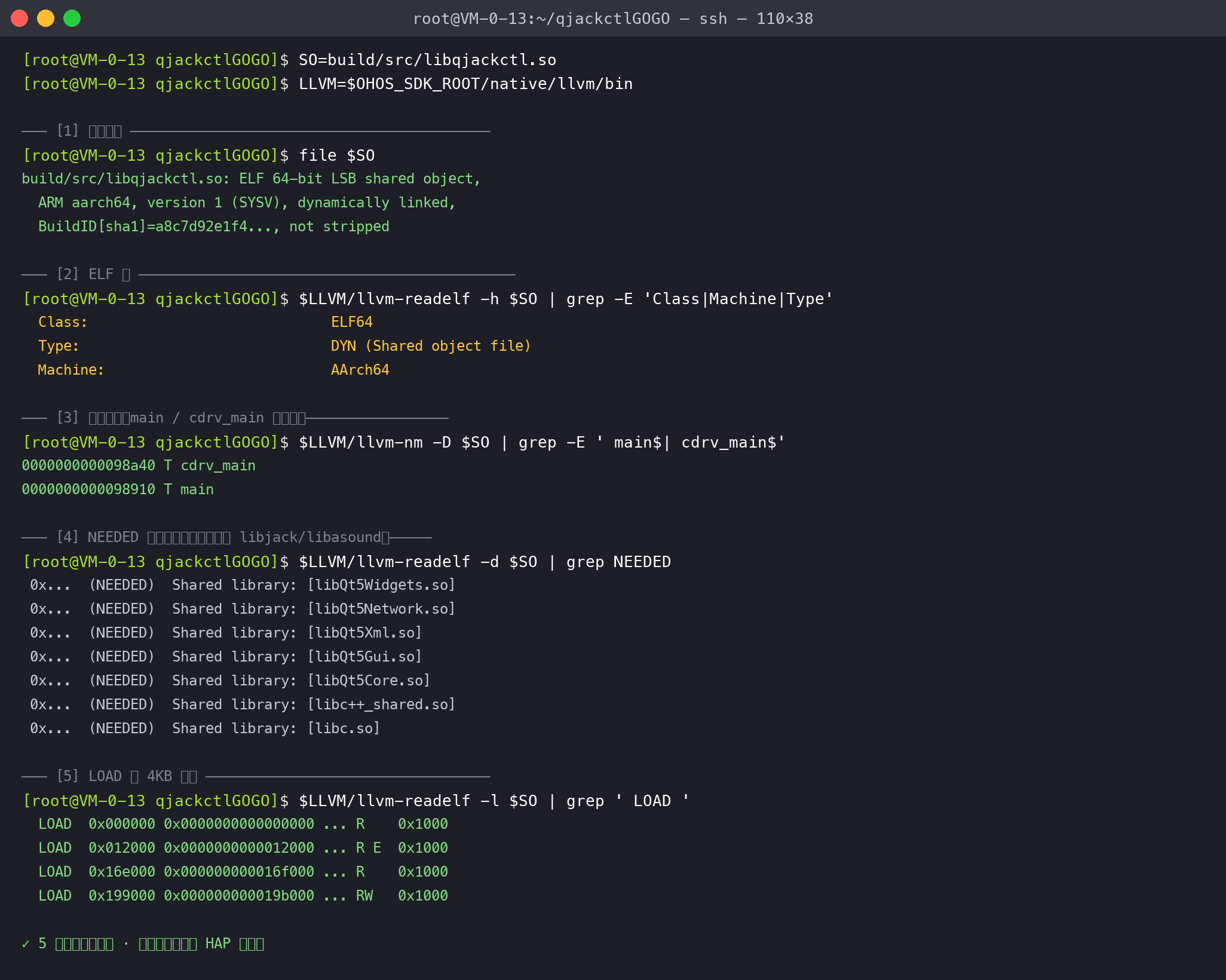Click the 'BuildID[sha1]=a8c7d92e1f4...' line
The height and width of the screenshot is (980, 1226).
click(214, 226)
